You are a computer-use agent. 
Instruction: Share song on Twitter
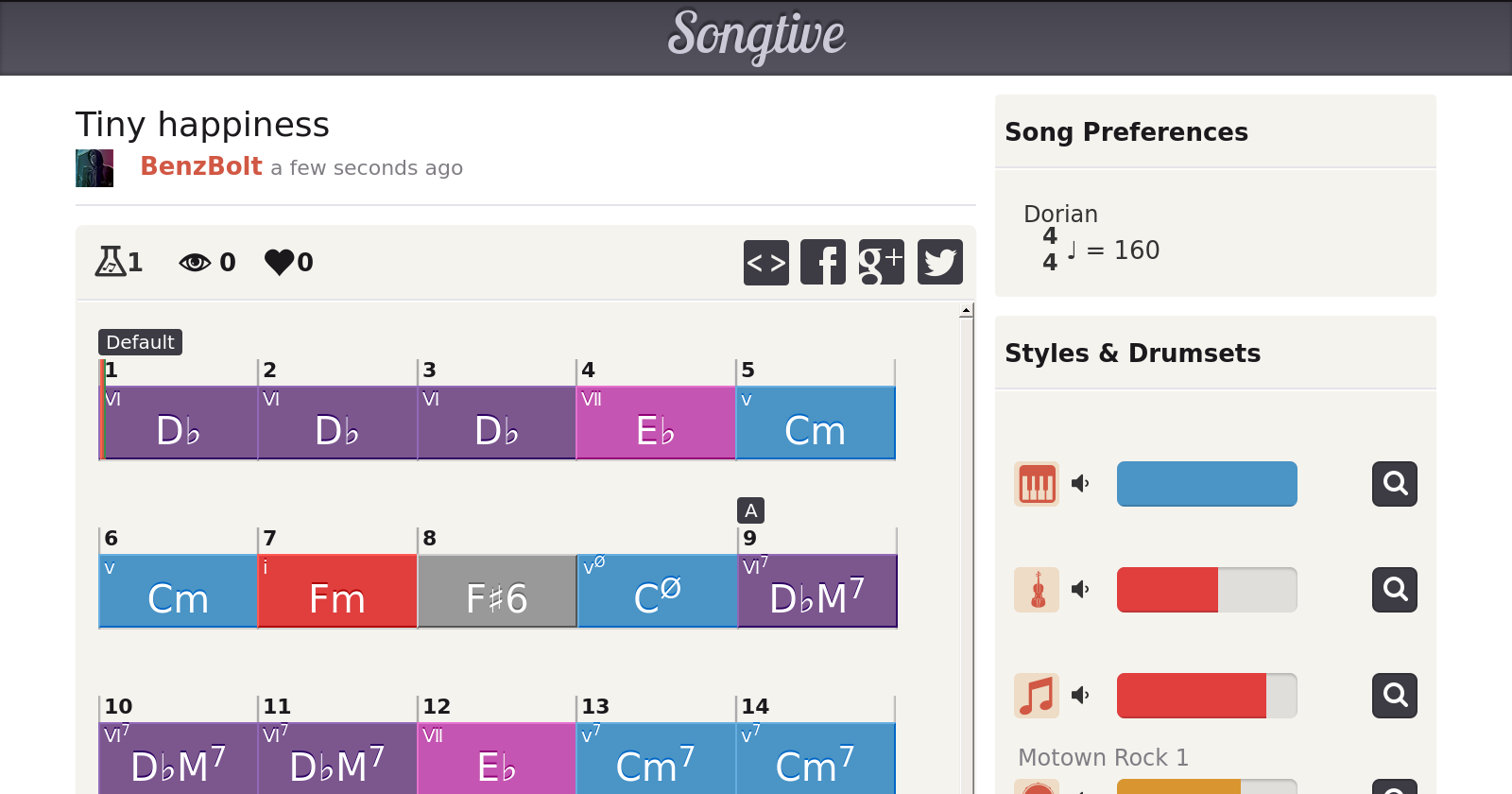click(x=940, y=262)
